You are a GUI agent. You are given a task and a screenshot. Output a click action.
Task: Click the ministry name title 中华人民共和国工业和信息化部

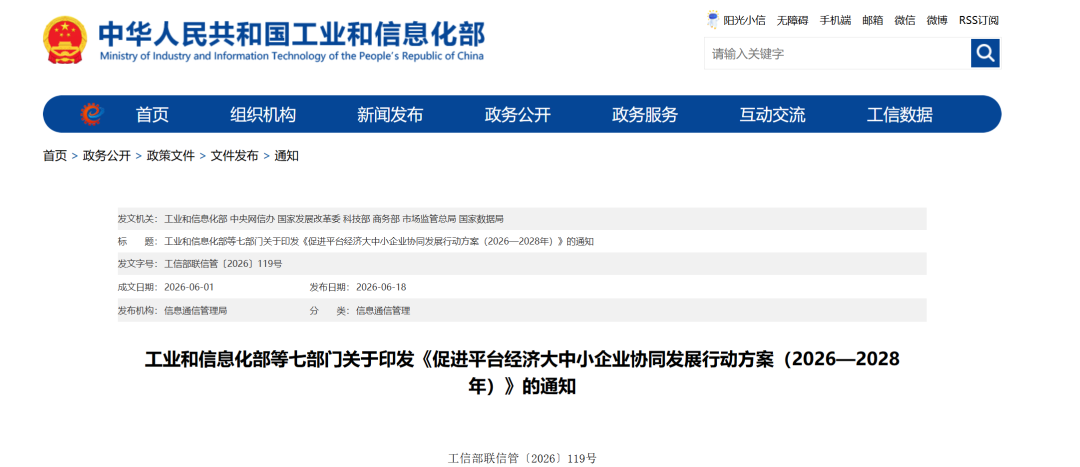(291, 33)
